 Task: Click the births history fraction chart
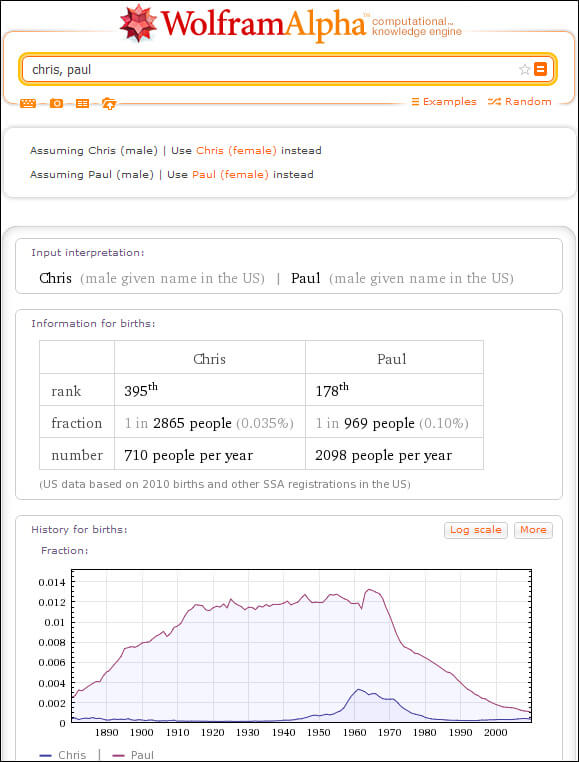click(301, 646)
